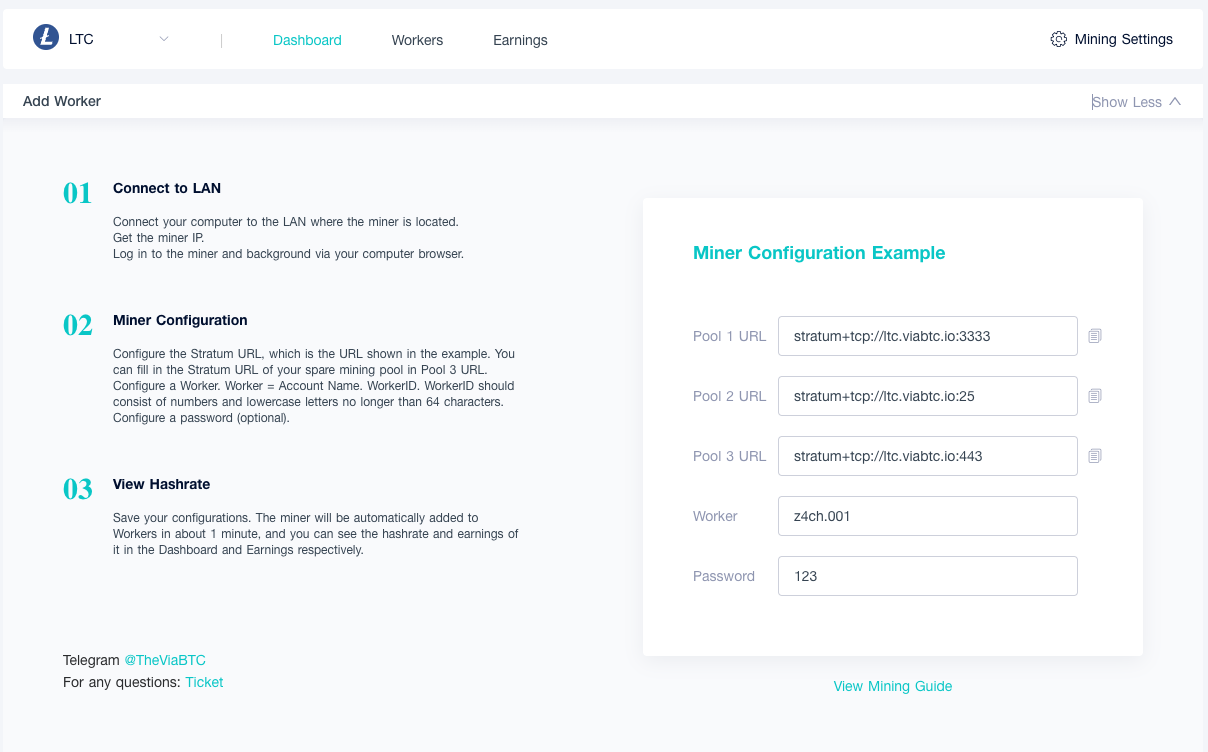Click the Worker name field
1208x752 pixels.
[x=927, y=516]
